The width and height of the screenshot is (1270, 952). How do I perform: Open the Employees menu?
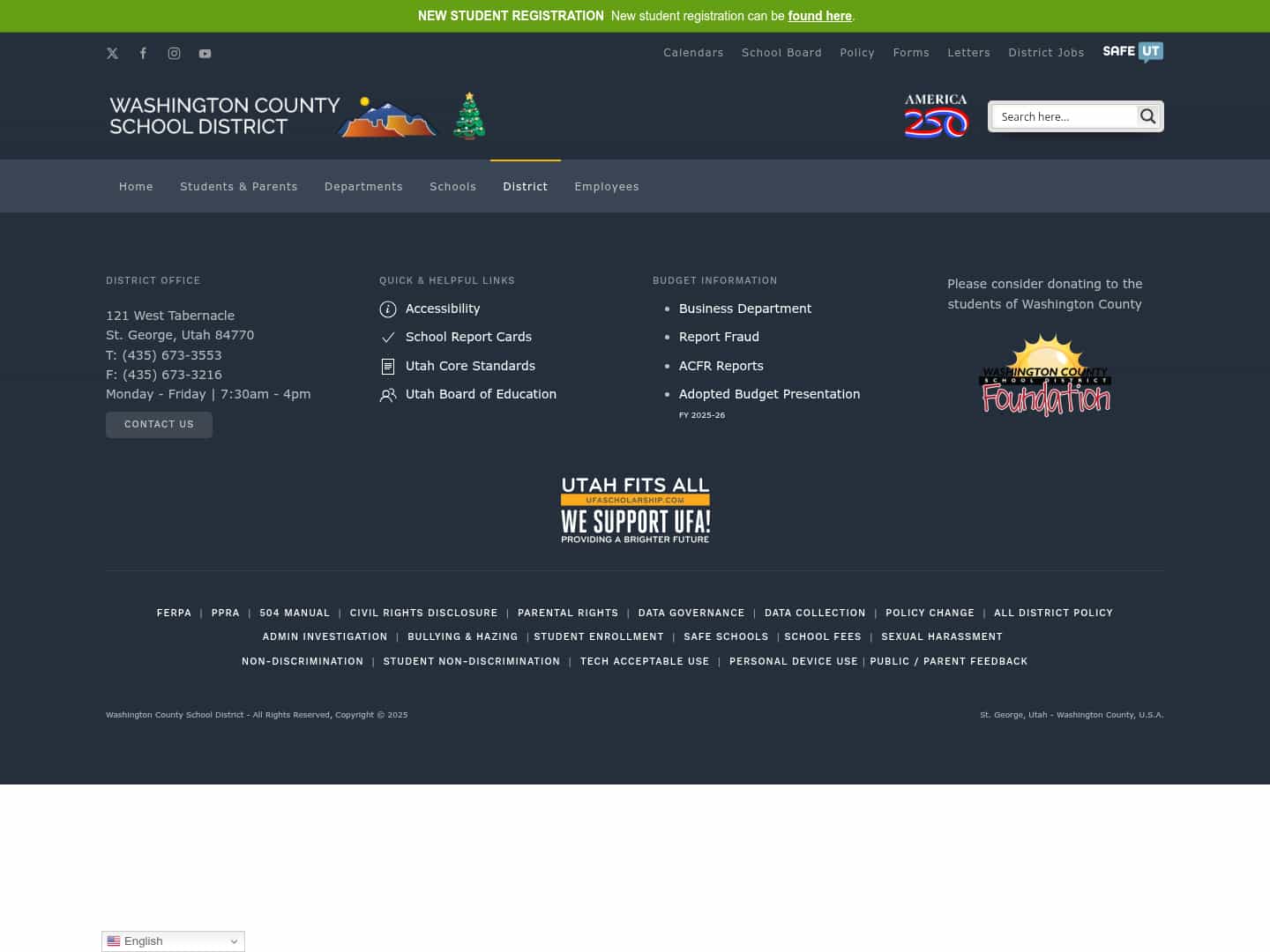(607, 186)
